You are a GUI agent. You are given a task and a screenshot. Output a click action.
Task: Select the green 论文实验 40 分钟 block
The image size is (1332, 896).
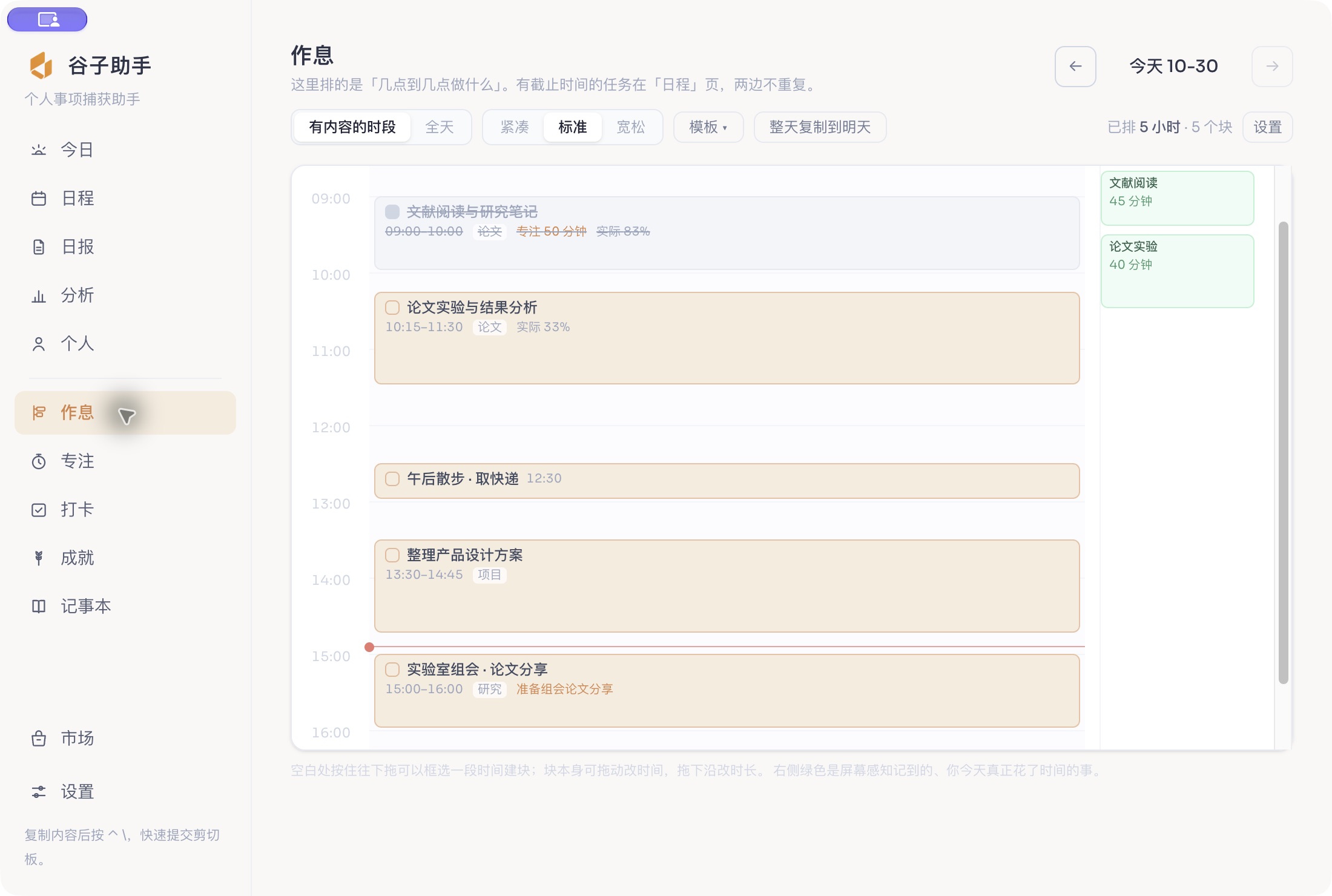tap(1177, 271)
